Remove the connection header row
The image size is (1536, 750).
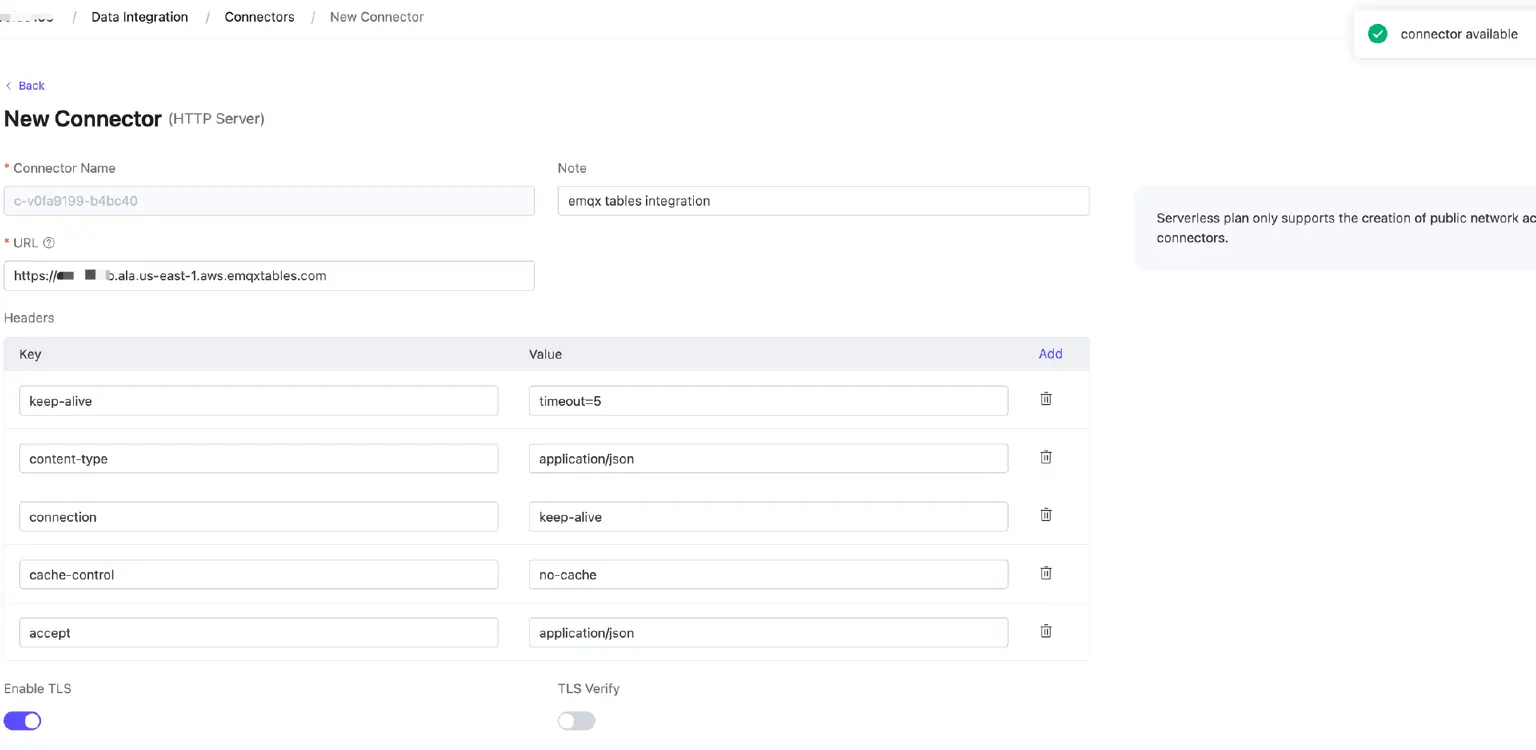(1046, 515)
